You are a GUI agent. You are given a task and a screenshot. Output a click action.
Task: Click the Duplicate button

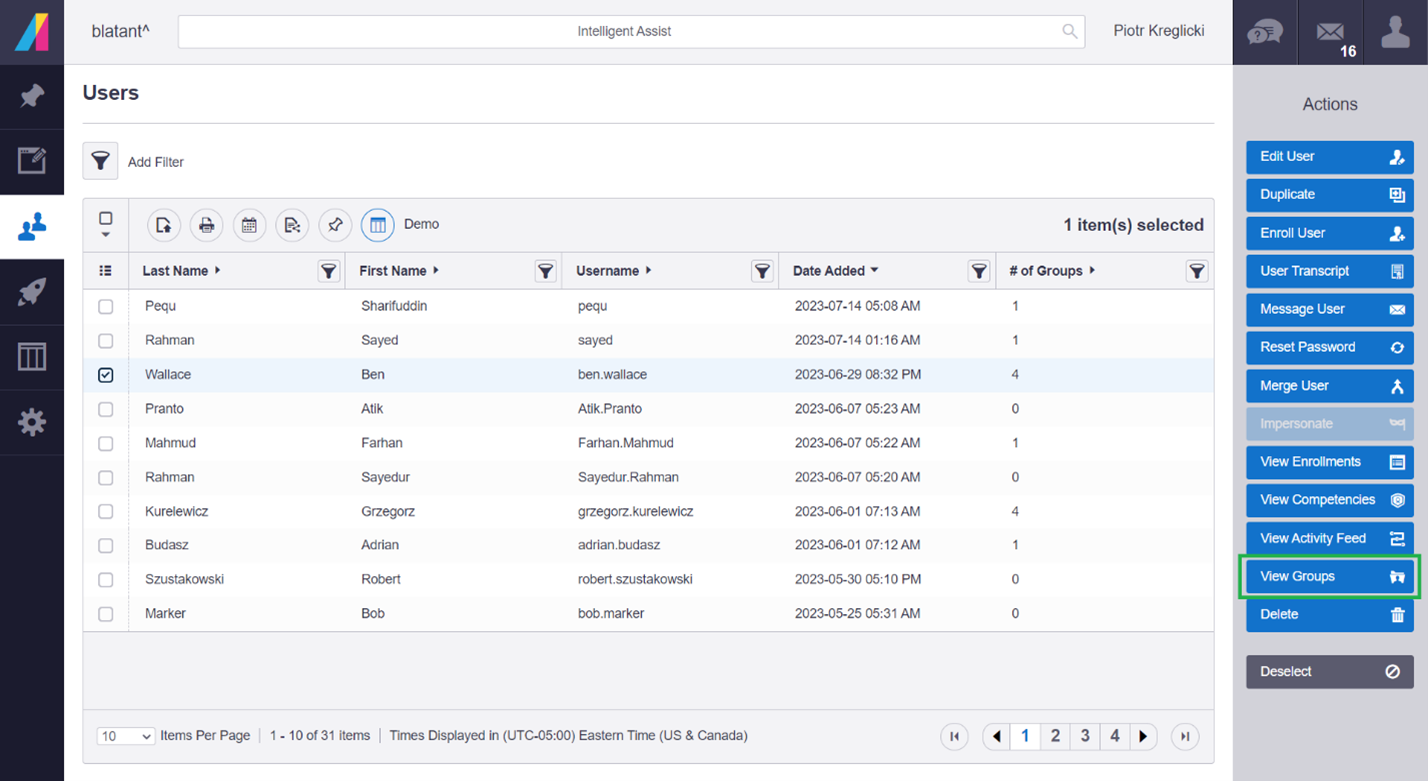click(1330, 195)
